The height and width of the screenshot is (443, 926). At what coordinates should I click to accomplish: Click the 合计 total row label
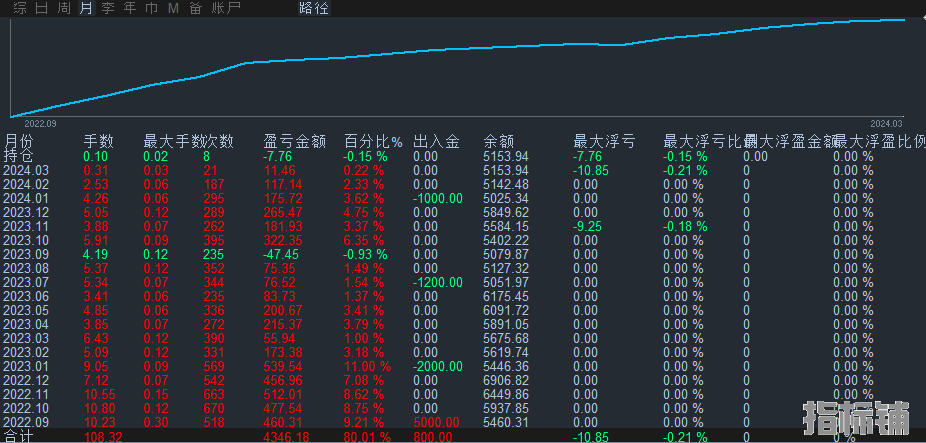pos(19,437)
